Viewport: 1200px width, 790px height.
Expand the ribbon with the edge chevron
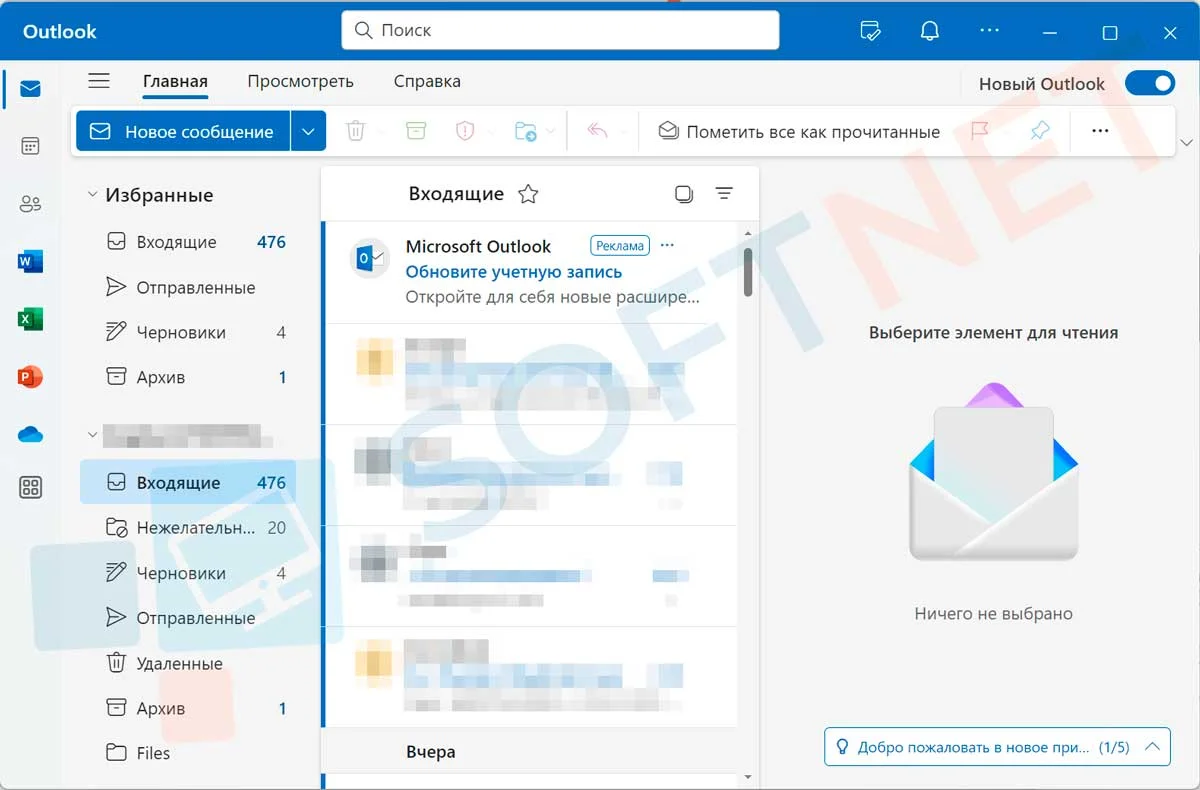coord(1186,143)
